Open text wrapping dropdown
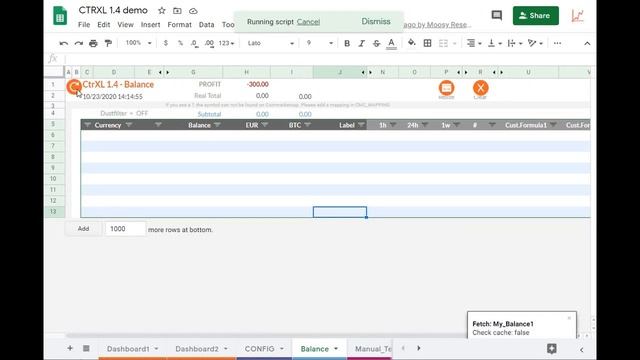640x360 pixels. tap(515, 43)
